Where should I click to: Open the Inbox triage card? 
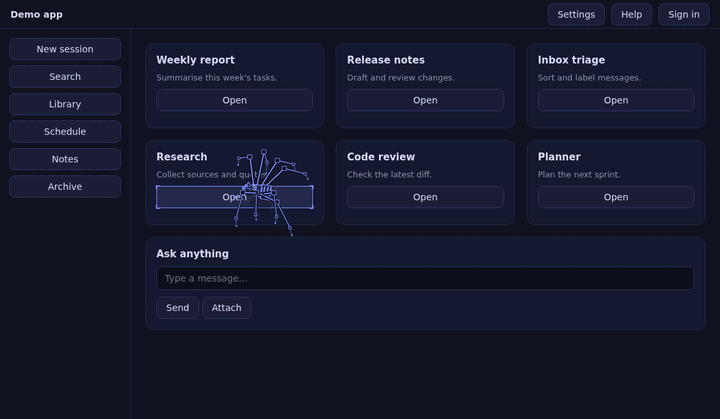coord(616,100)
